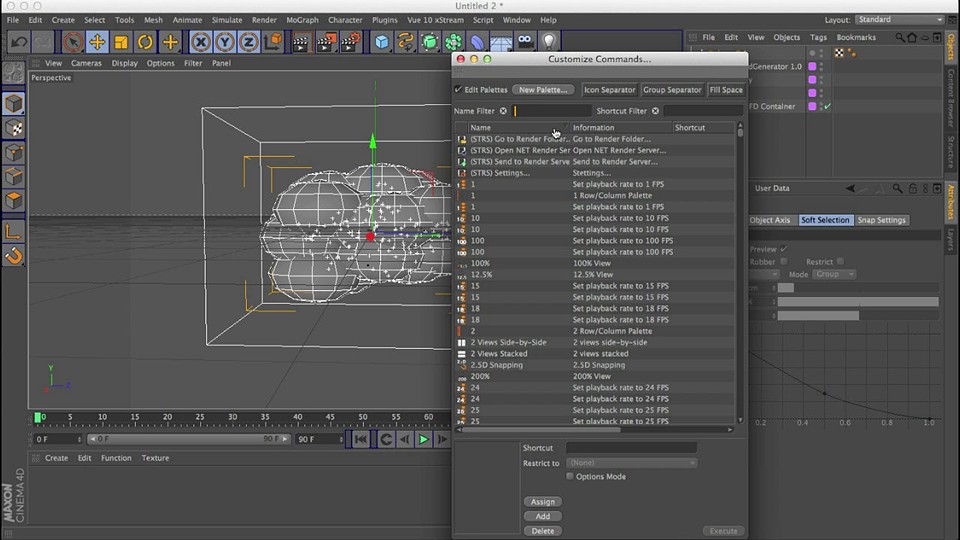960x540 pixels.
Task: Switch to the Snap Settings tab
Action: (x=881, y=220)
